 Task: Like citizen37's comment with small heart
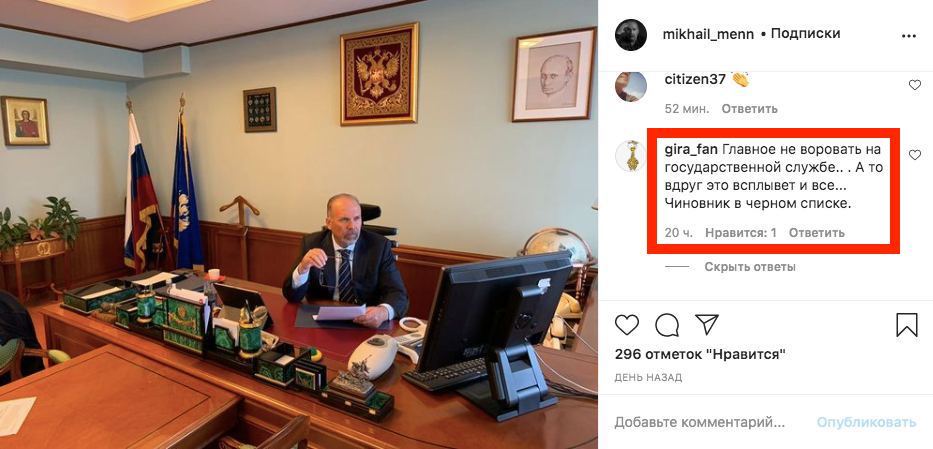(915, 85)
